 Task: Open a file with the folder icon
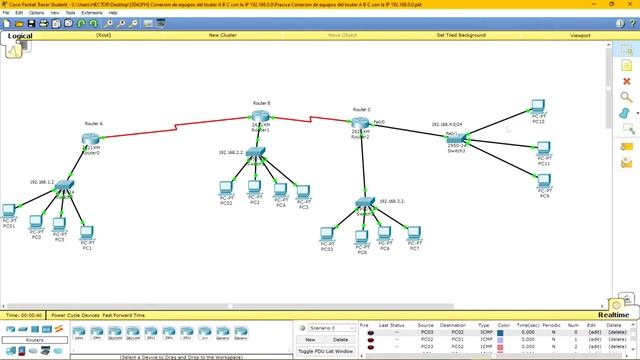(x=19, y=24)
